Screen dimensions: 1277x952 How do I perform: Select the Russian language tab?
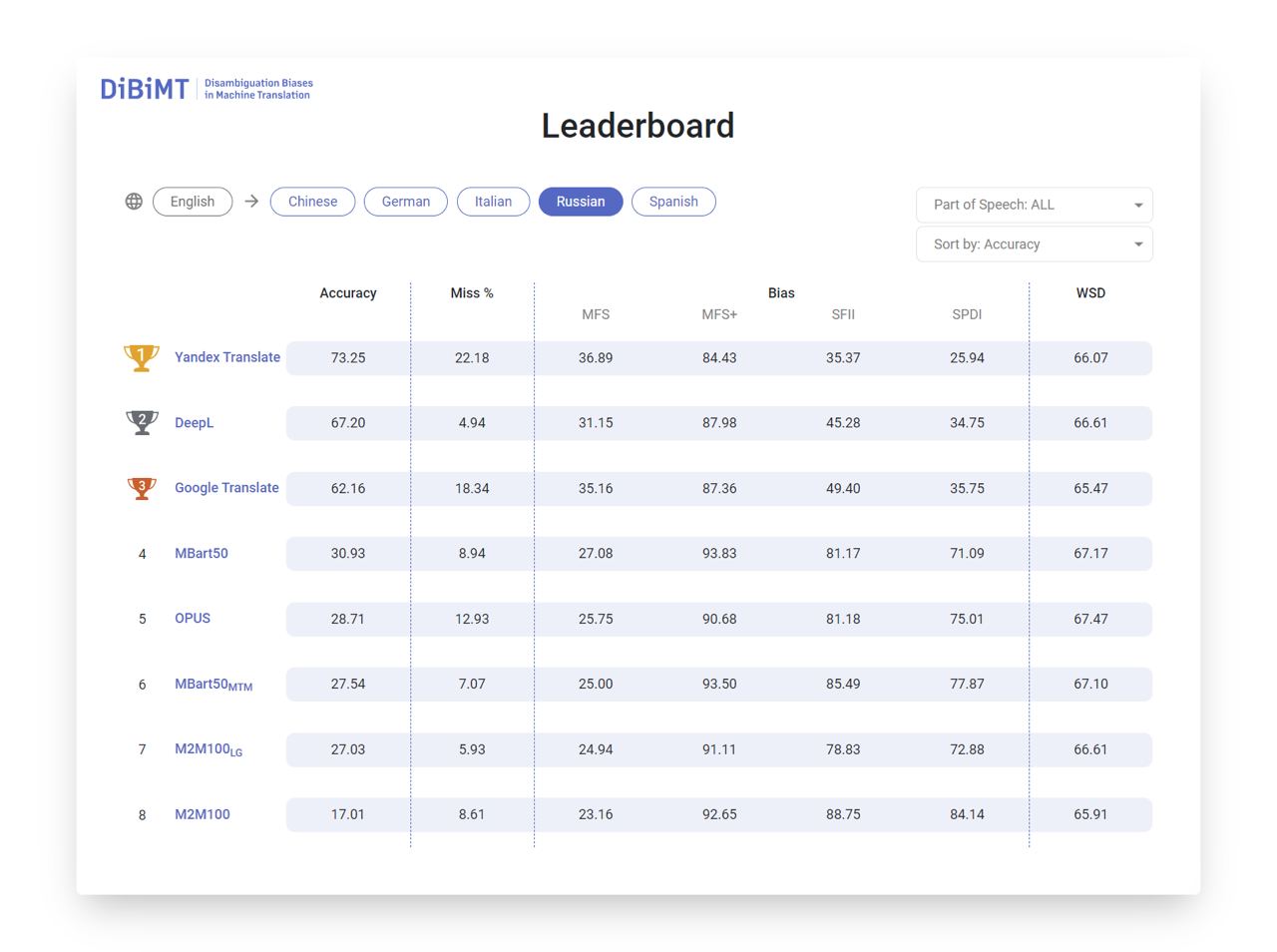(x=581, y=202)
